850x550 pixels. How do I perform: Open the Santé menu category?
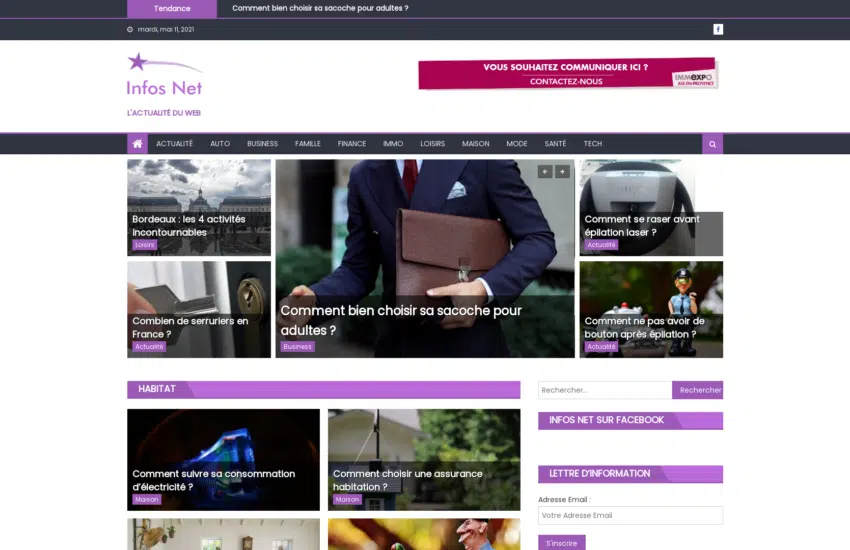[555, 144]
